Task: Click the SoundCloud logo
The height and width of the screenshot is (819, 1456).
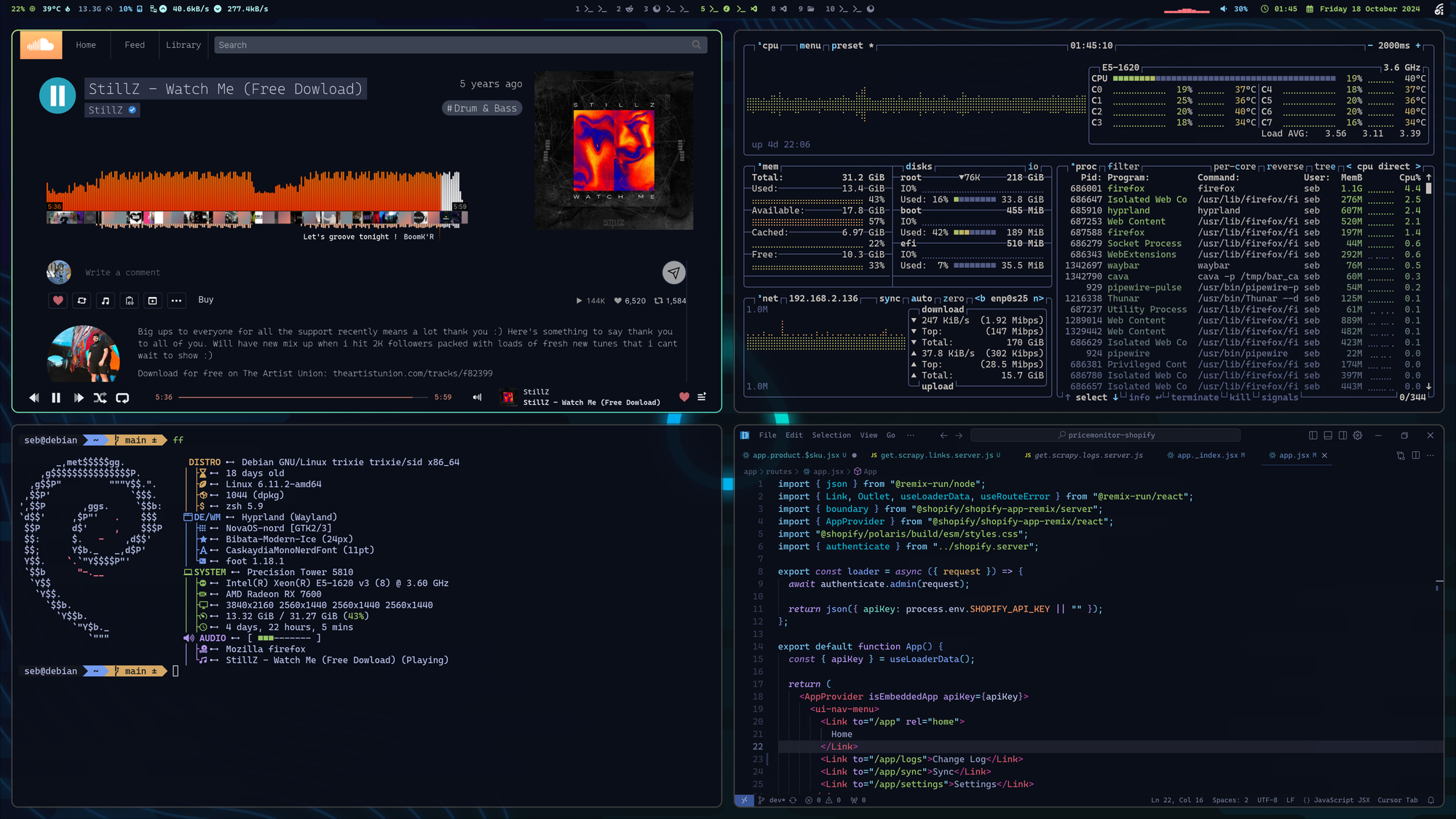Action: pyautogui.click(x=41, y=45)
